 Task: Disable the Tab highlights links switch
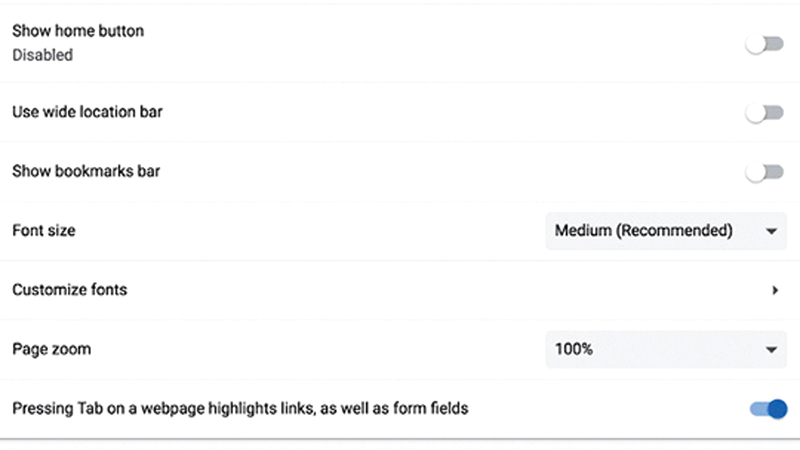pos(768,408)
